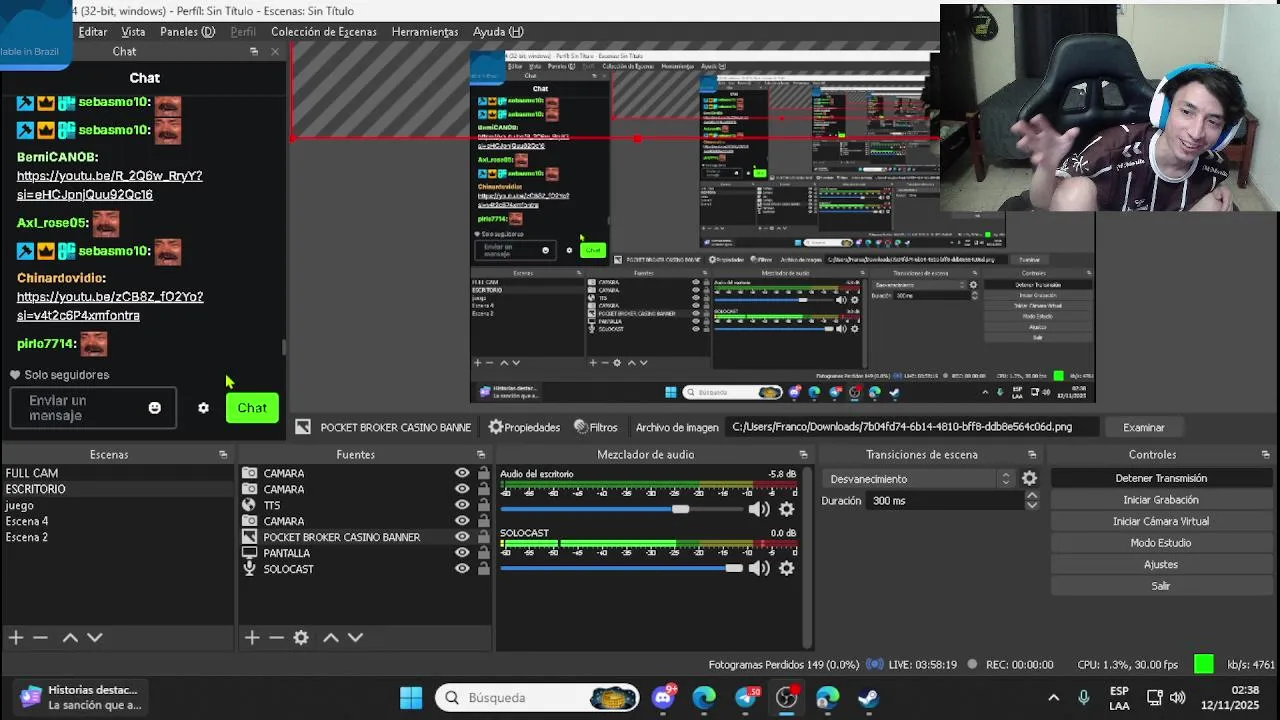
Task: Open Steam from the taskbar
Action: (x=868, y=697)
